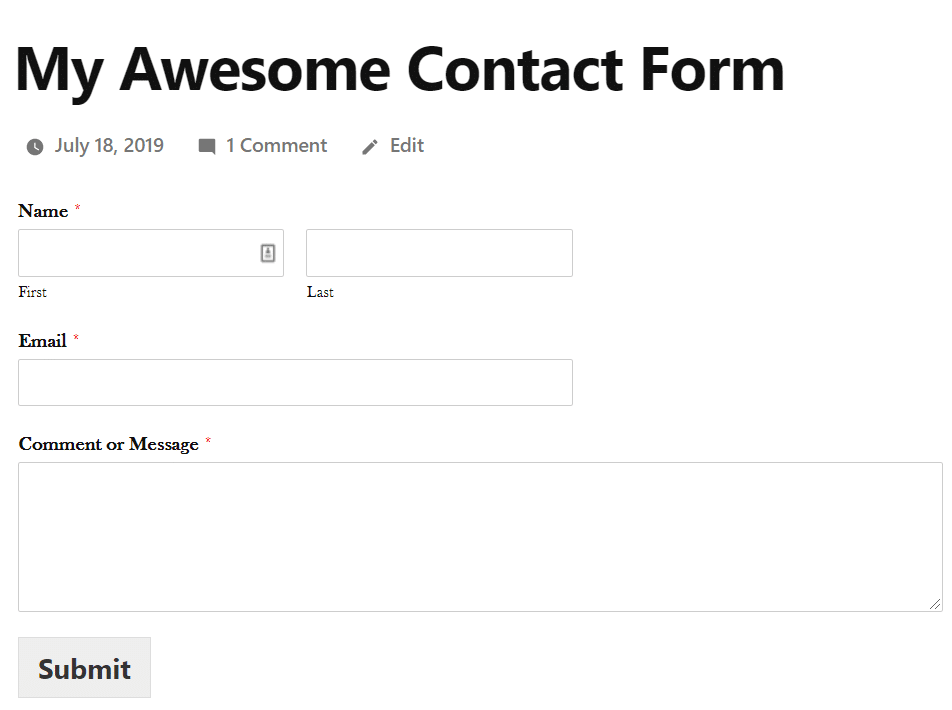Click the red asterisk next to Name
This screenshot has width=952, height=710.
click(x=78, y=207)
